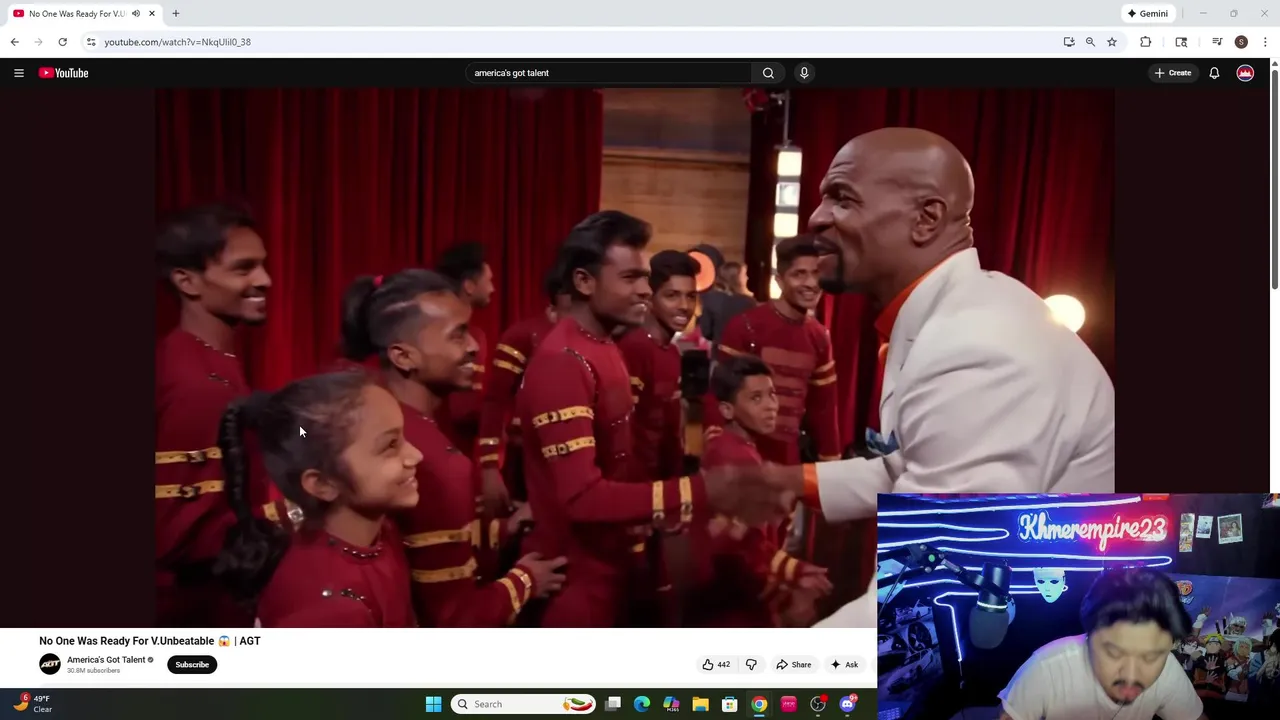Open the YouTube hamburger guide menu

(x=19, y=73)
